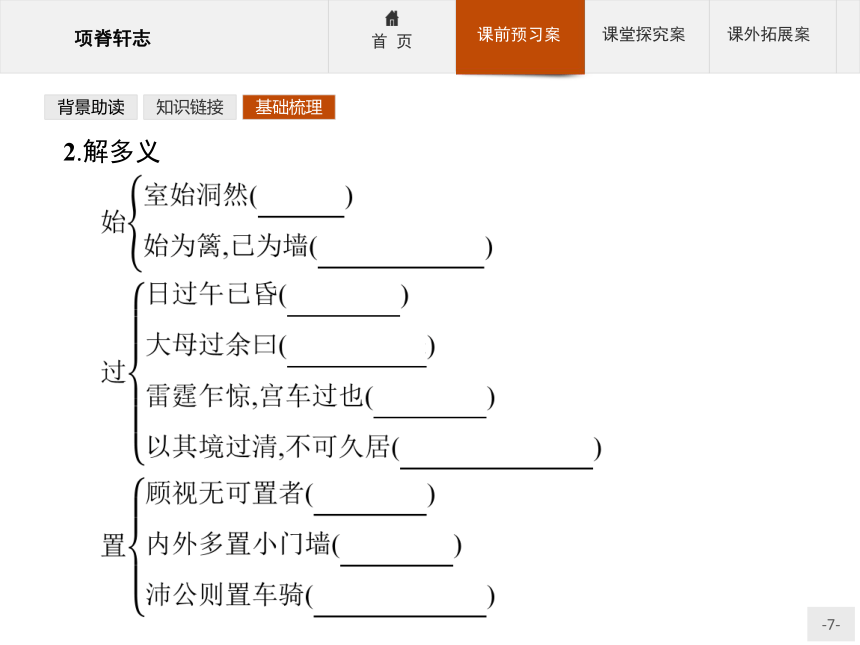Click the blank after 室始洞然
This screenshot has width=860, height=645.
point(301,201)
